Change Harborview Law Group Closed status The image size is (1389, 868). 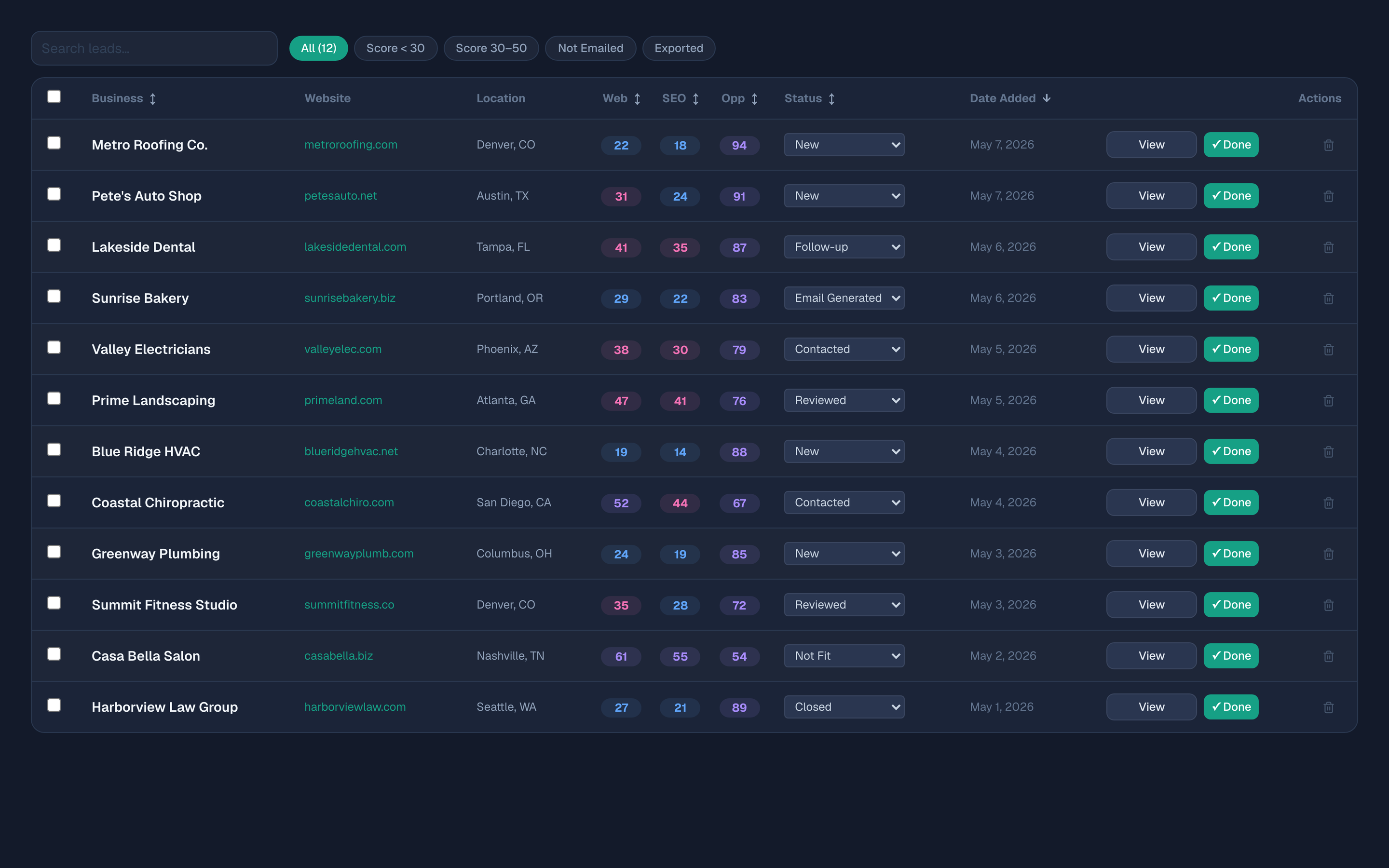[844, 706]
